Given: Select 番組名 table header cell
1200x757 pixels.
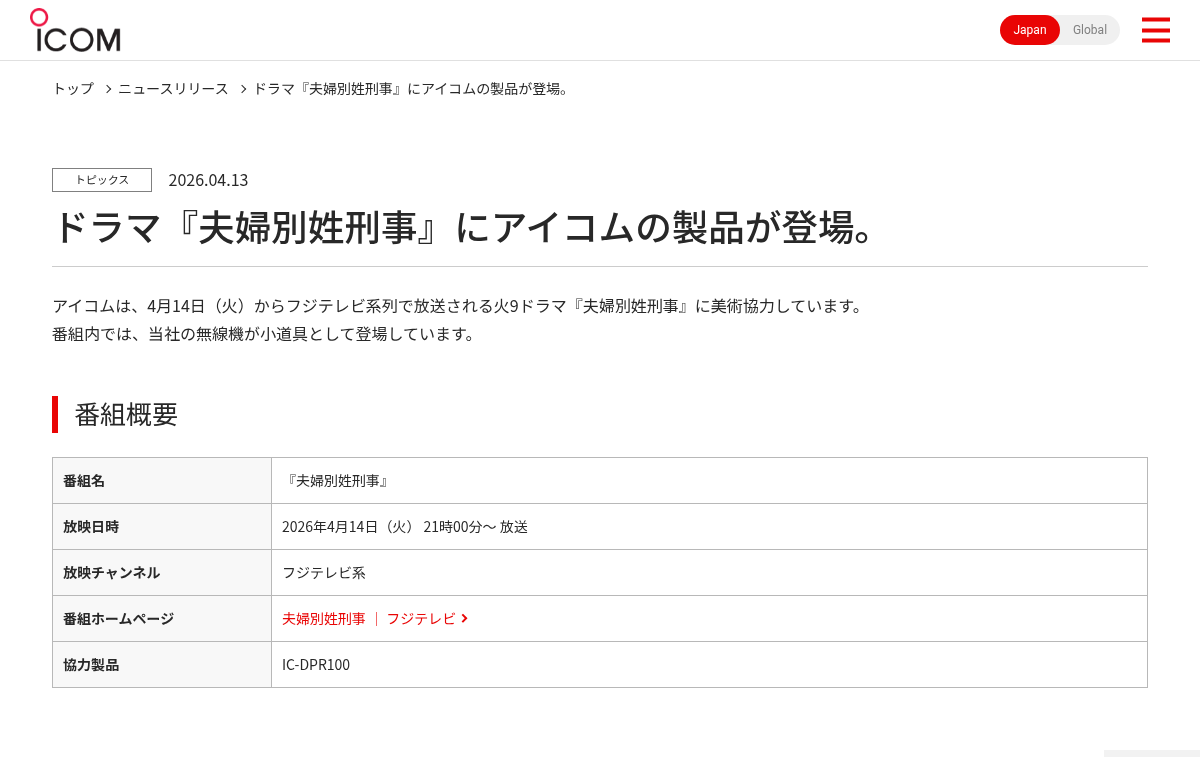Looking at the screenshot, I should [x=162, y=481].
